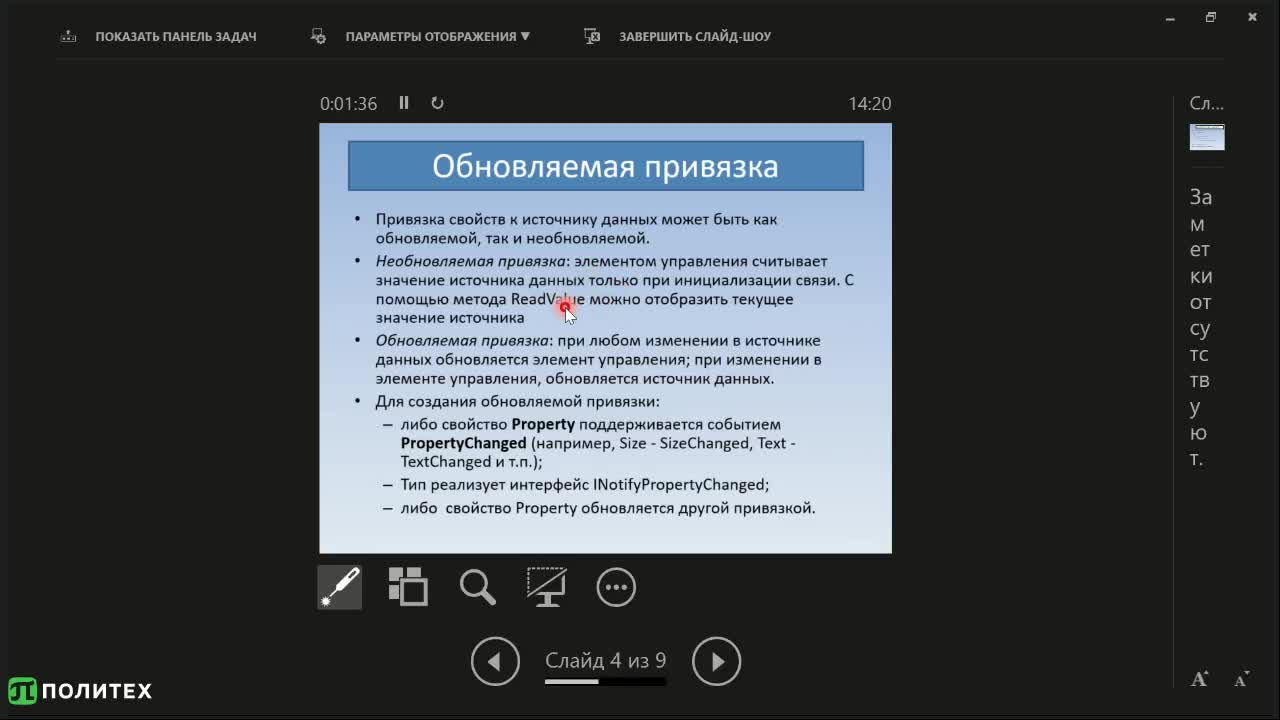Go to the previous slide
The image size is (1280, 720).
pos(496,661)
